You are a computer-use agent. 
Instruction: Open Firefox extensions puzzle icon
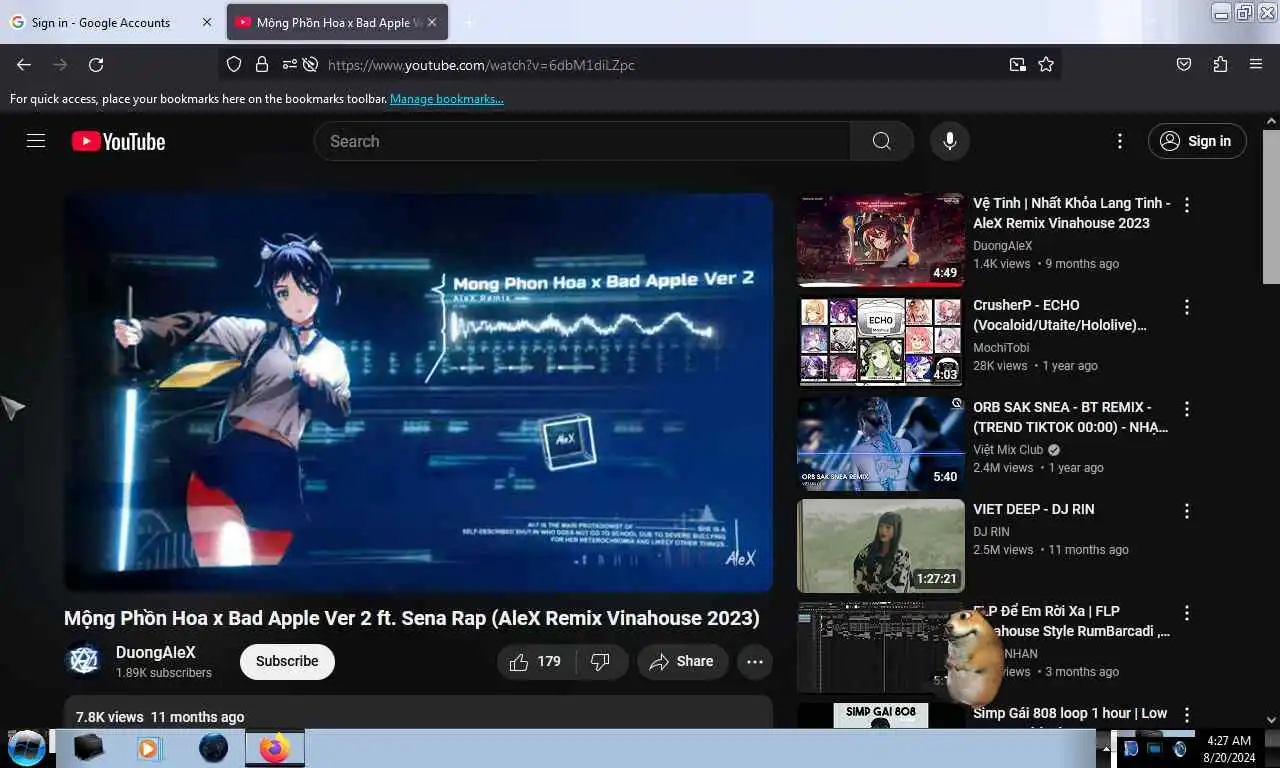[x=1220, y=64]
